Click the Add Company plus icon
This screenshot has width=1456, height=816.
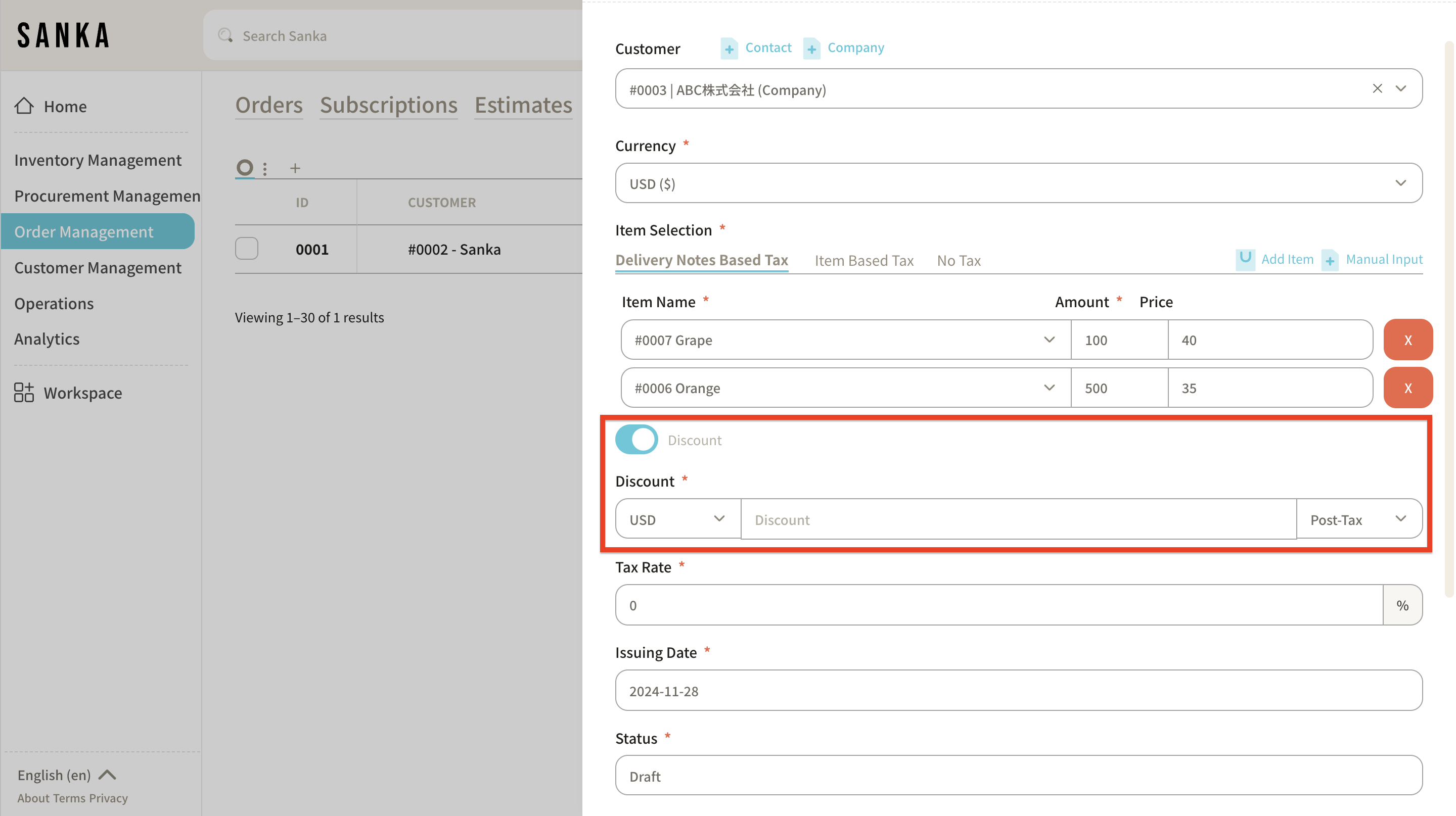(811, 49)
